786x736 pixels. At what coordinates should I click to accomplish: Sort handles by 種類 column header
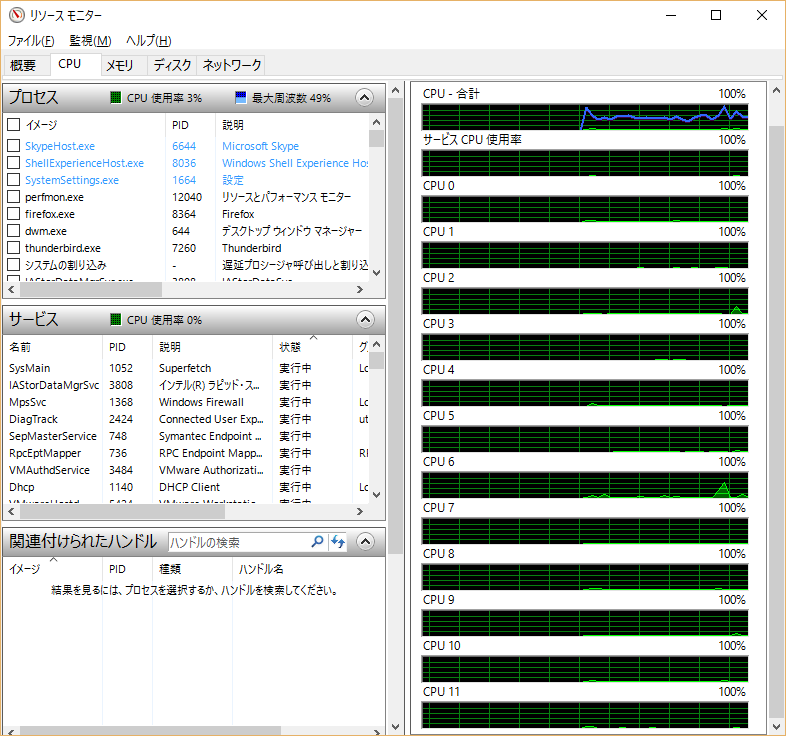192,569
